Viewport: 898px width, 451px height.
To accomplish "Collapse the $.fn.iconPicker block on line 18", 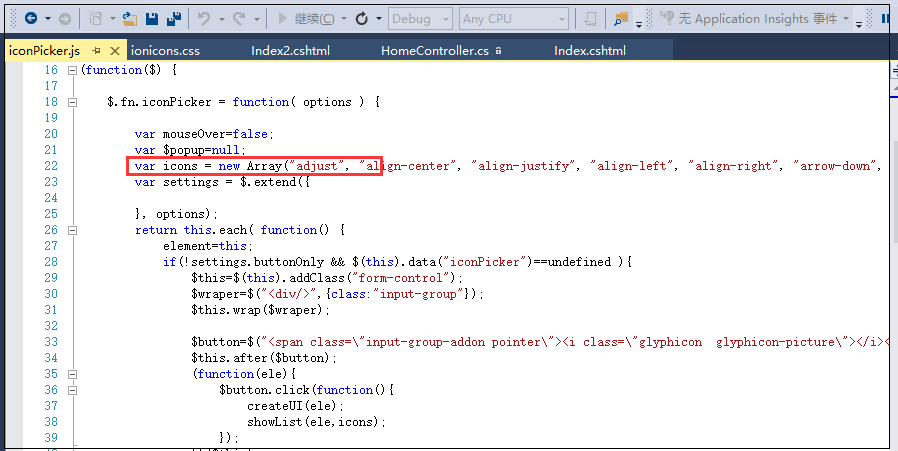I will (x=71, y=102).
